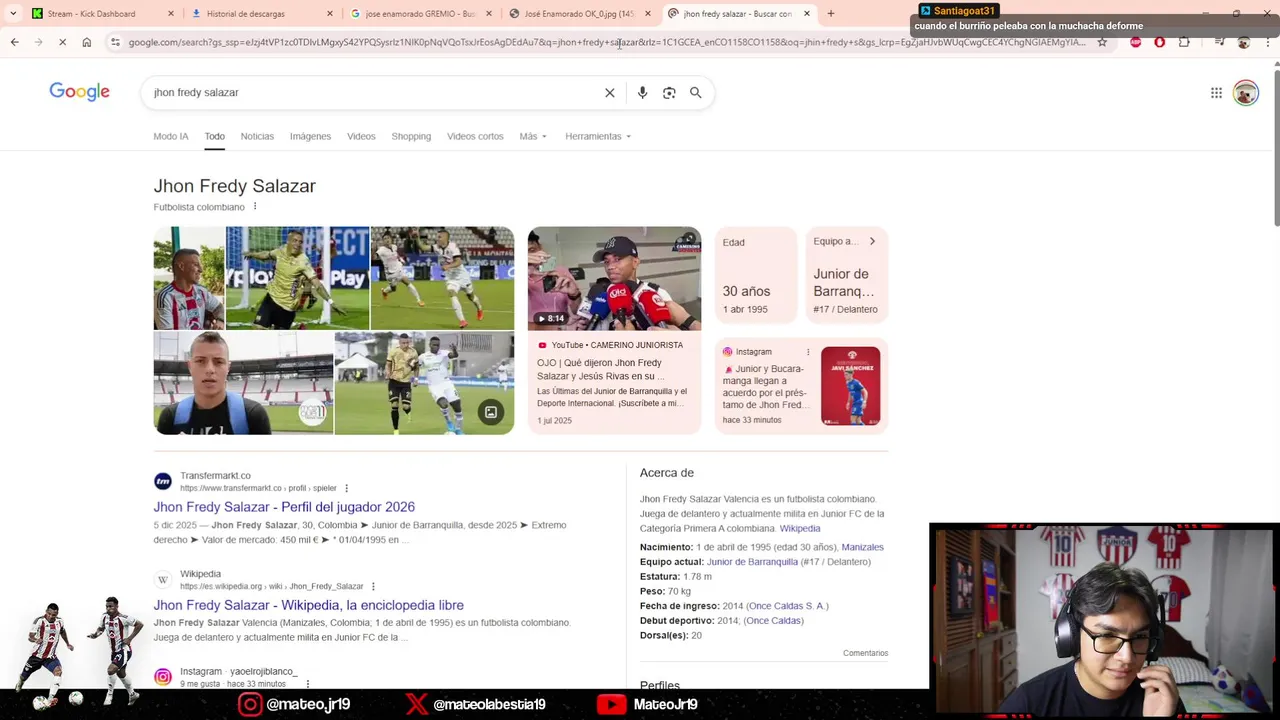Open a new browser tab

(830, 13)
